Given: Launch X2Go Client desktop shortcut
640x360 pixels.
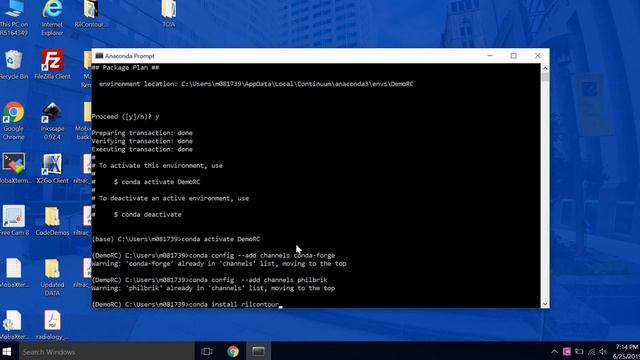Looking at the screenshot, I should (x=52, y=168).
